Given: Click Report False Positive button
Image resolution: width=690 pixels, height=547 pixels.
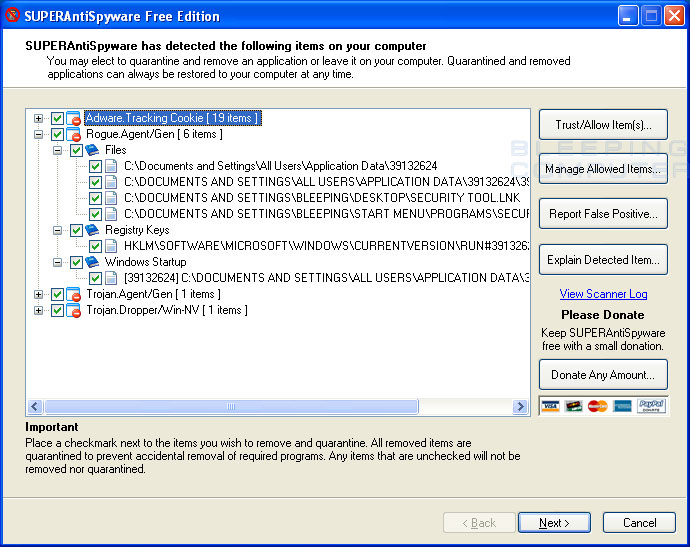Looking at the screenshot, I should (603, 214).
